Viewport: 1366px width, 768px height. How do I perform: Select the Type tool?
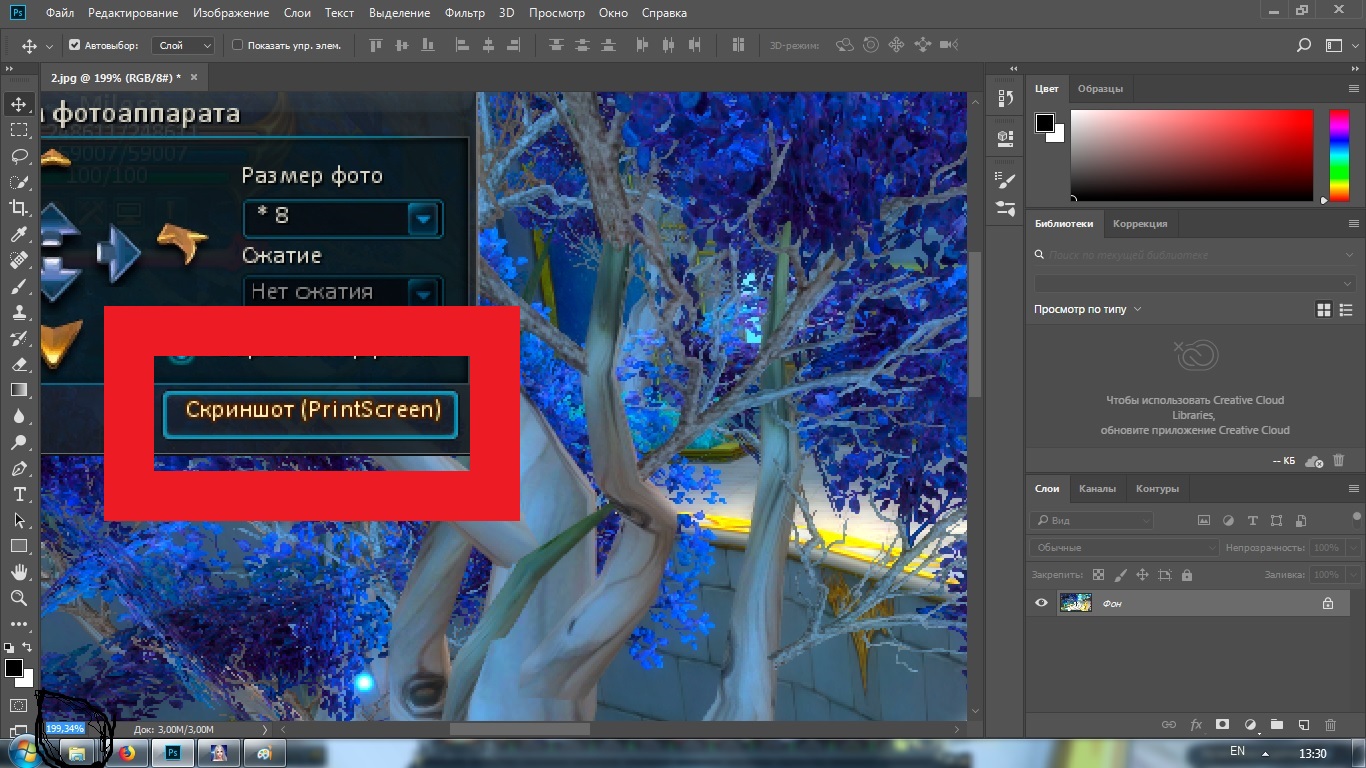point(19,494)
